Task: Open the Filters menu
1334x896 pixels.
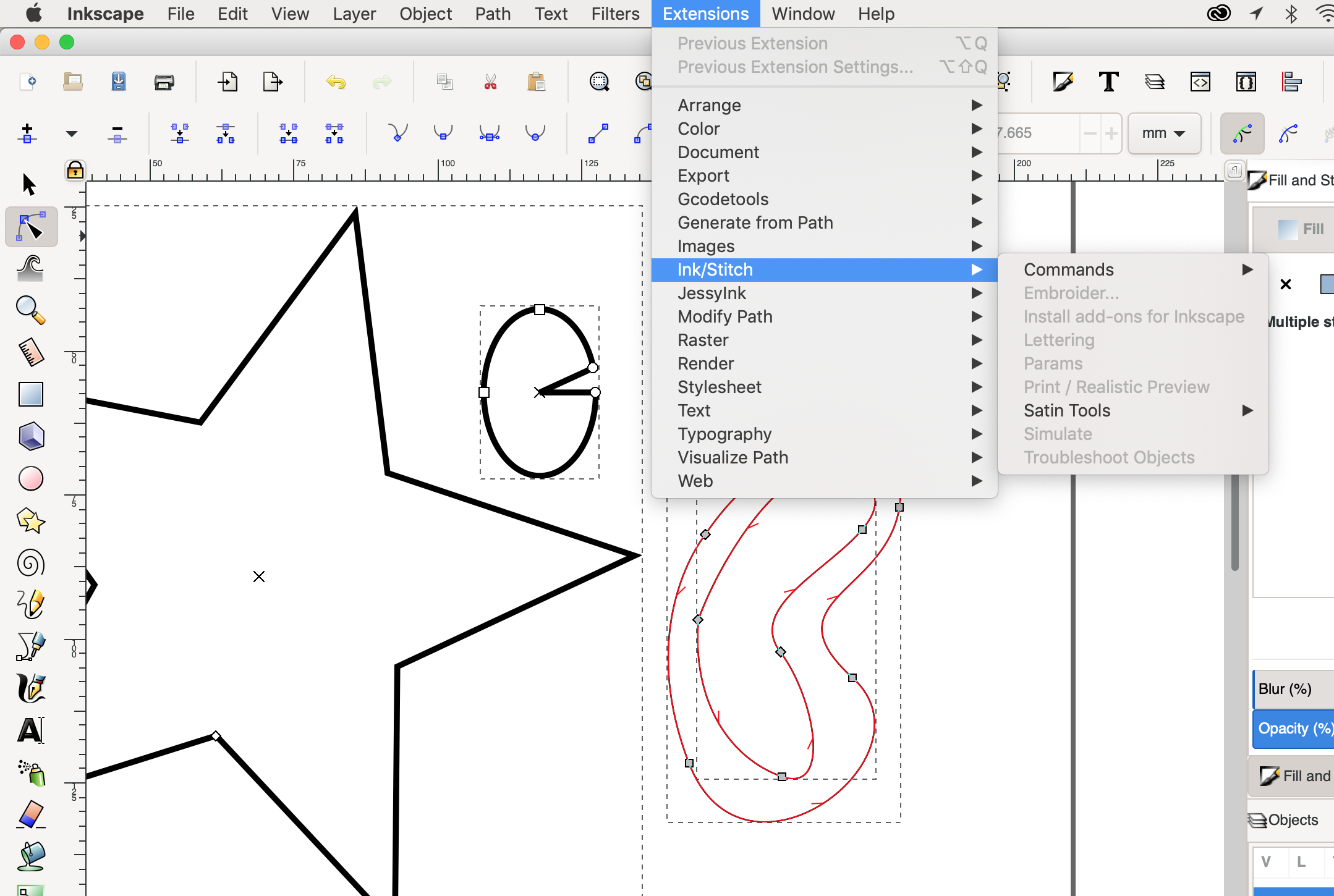Action: coord(615,14)
